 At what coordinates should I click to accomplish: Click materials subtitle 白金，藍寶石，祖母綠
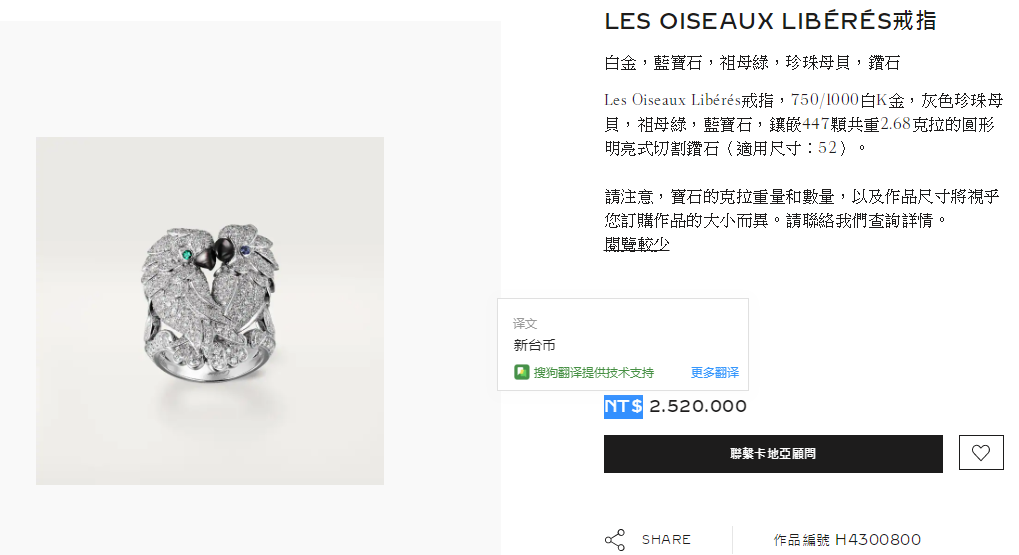click(752, 63)
